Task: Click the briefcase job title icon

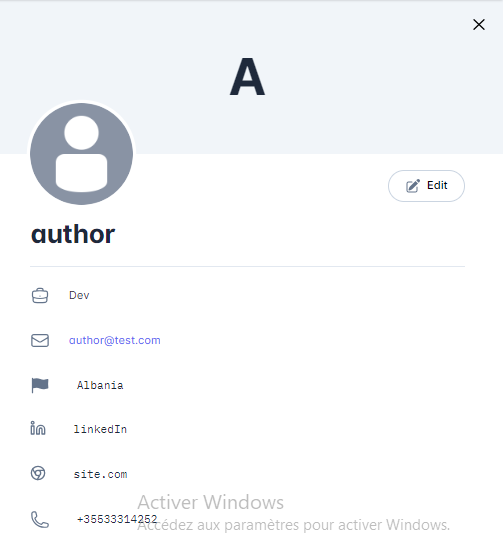Action: click(x=40, y=296)
